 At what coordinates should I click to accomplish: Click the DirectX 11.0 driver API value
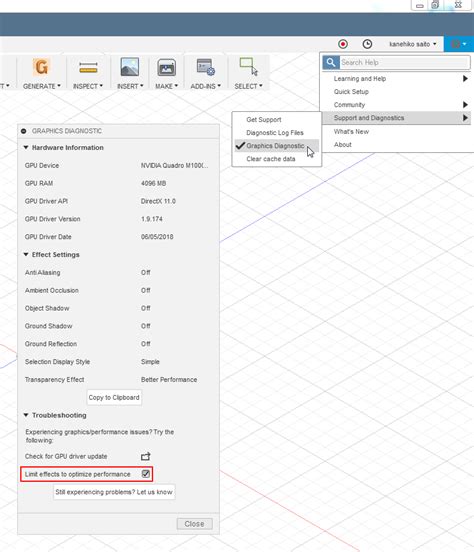tap(158, 201)
